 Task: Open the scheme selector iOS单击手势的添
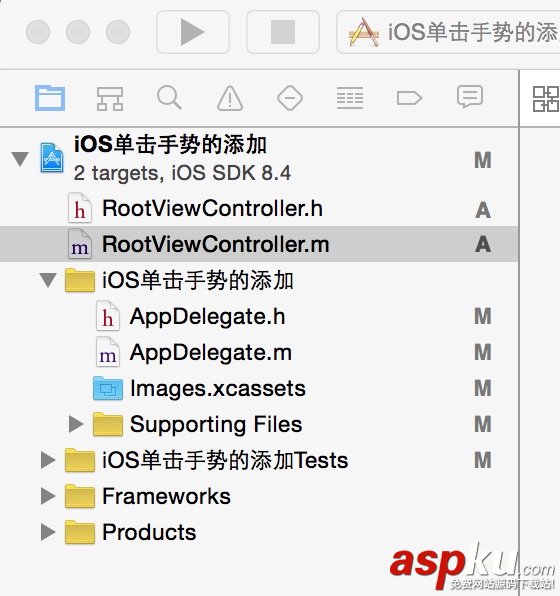(449, 32)
